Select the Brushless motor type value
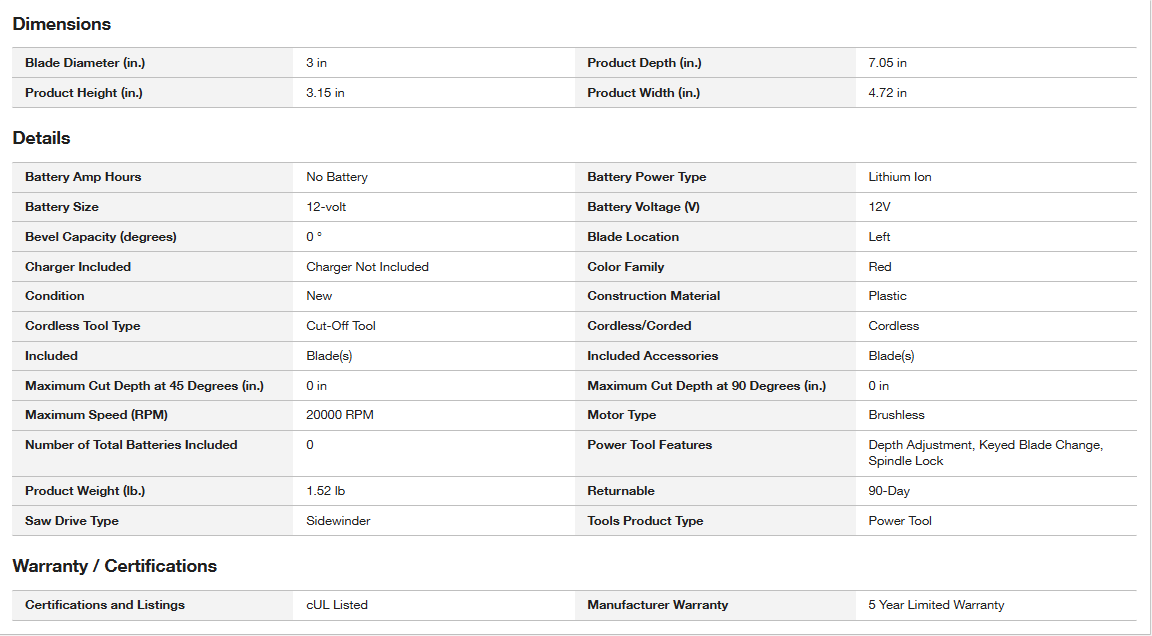 click(896, 416)
